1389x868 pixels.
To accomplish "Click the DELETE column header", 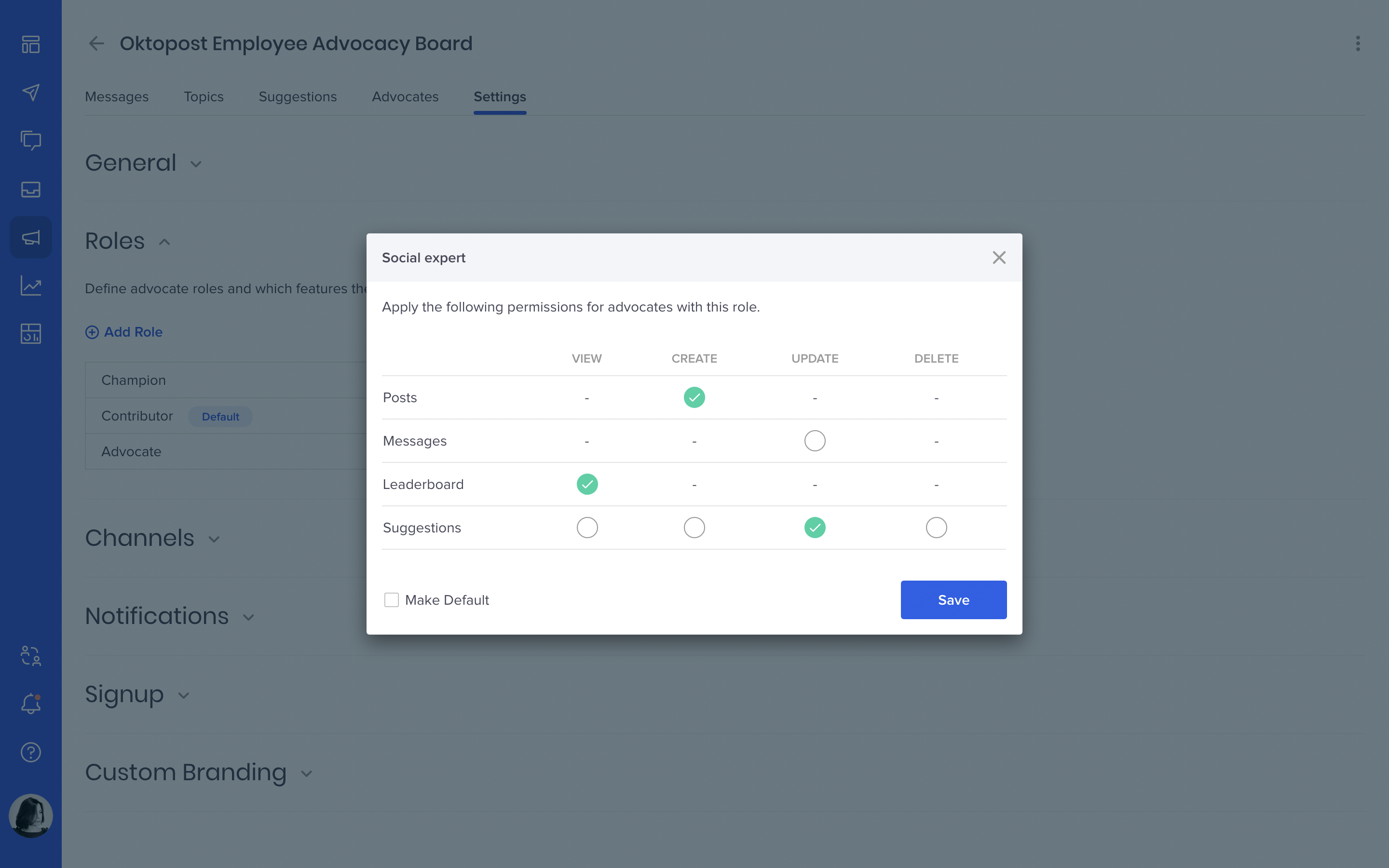I will [936, 358].
